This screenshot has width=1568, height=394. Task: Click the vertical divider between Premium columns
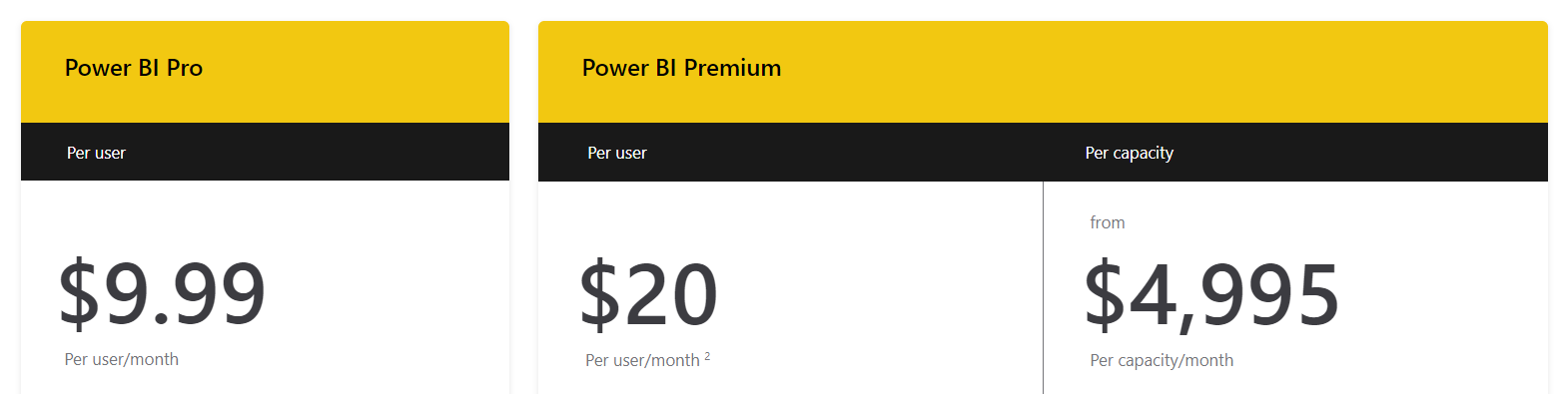tap(1043, 287)
